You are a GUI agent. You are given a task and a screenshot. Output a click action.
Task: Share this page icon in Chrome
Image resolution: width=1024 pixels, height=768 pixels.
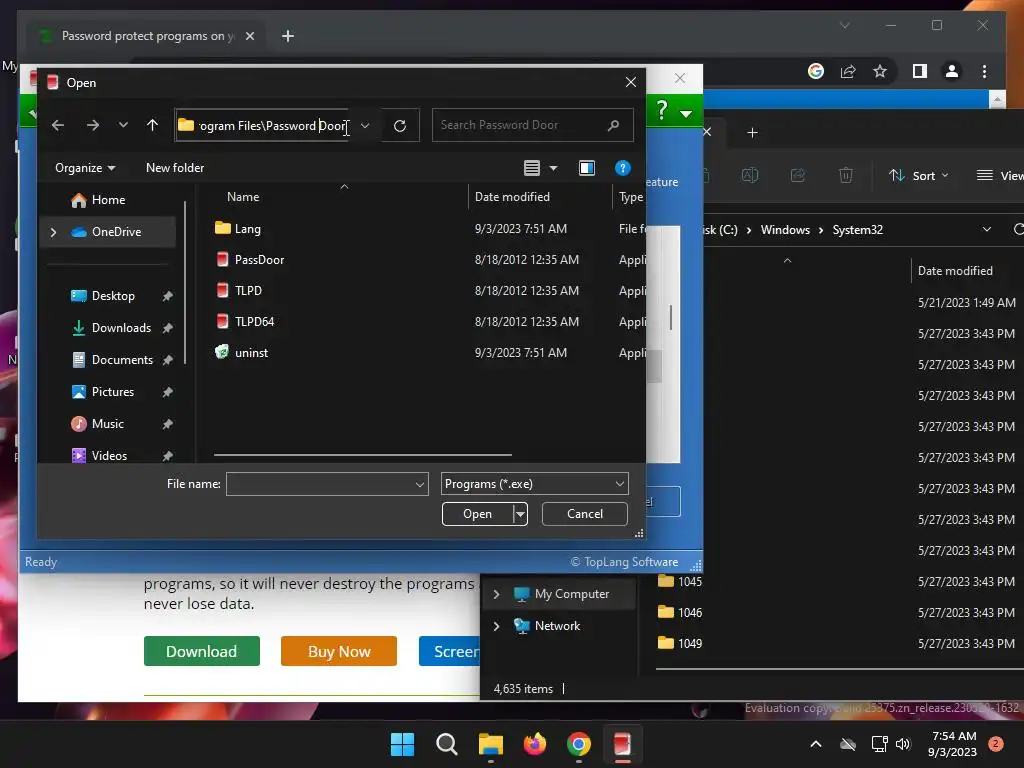click(x=848, y=71)
